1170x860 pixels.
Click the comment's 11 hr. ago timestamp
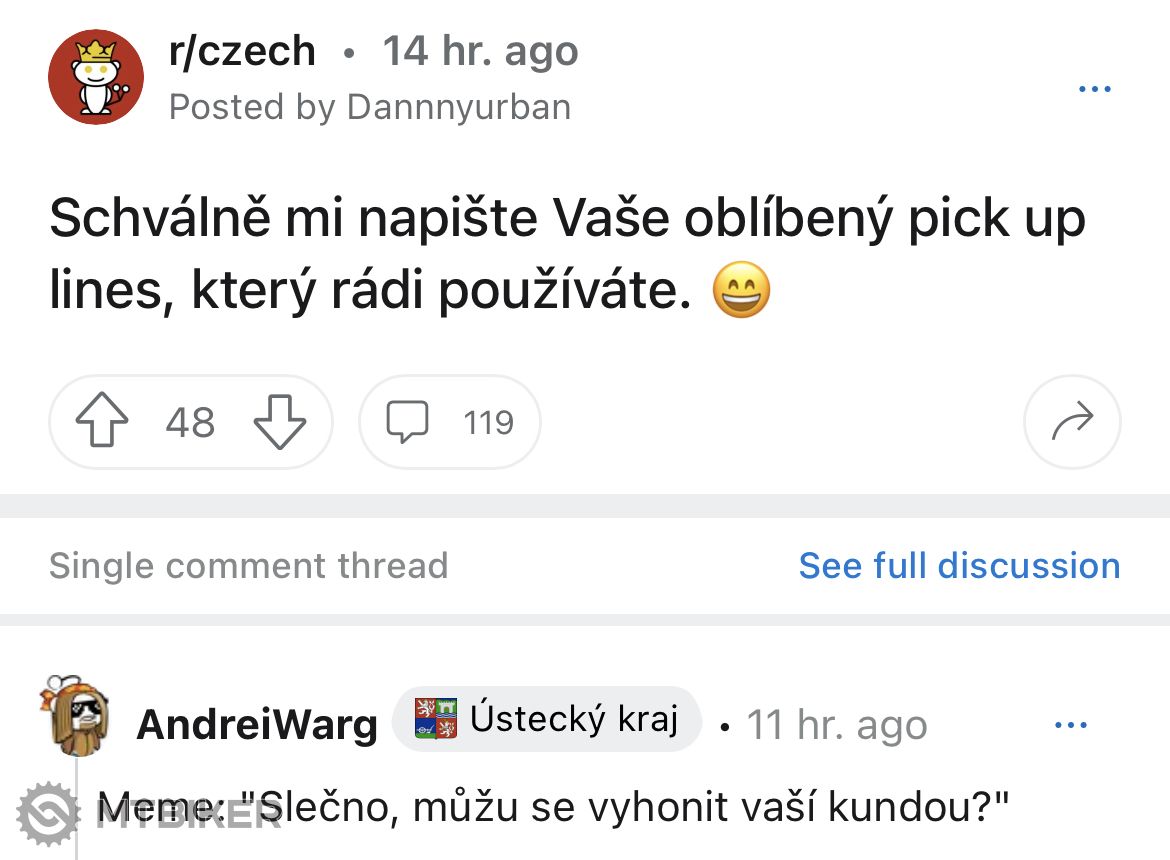837,725
